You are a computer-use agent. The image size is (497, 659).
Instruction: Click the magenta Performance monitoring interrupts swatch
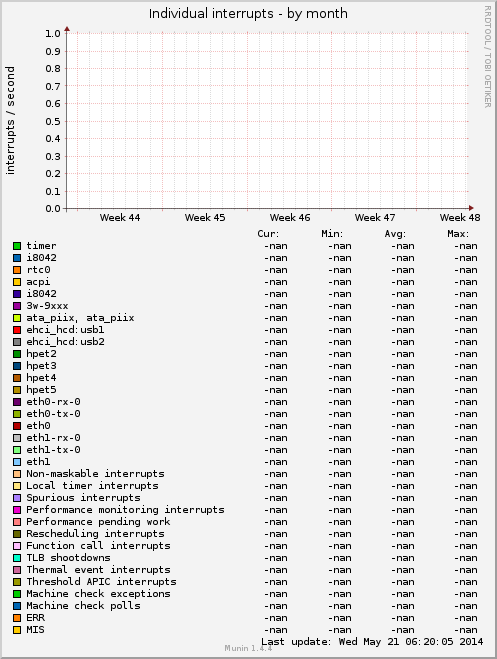pos(17,510)
